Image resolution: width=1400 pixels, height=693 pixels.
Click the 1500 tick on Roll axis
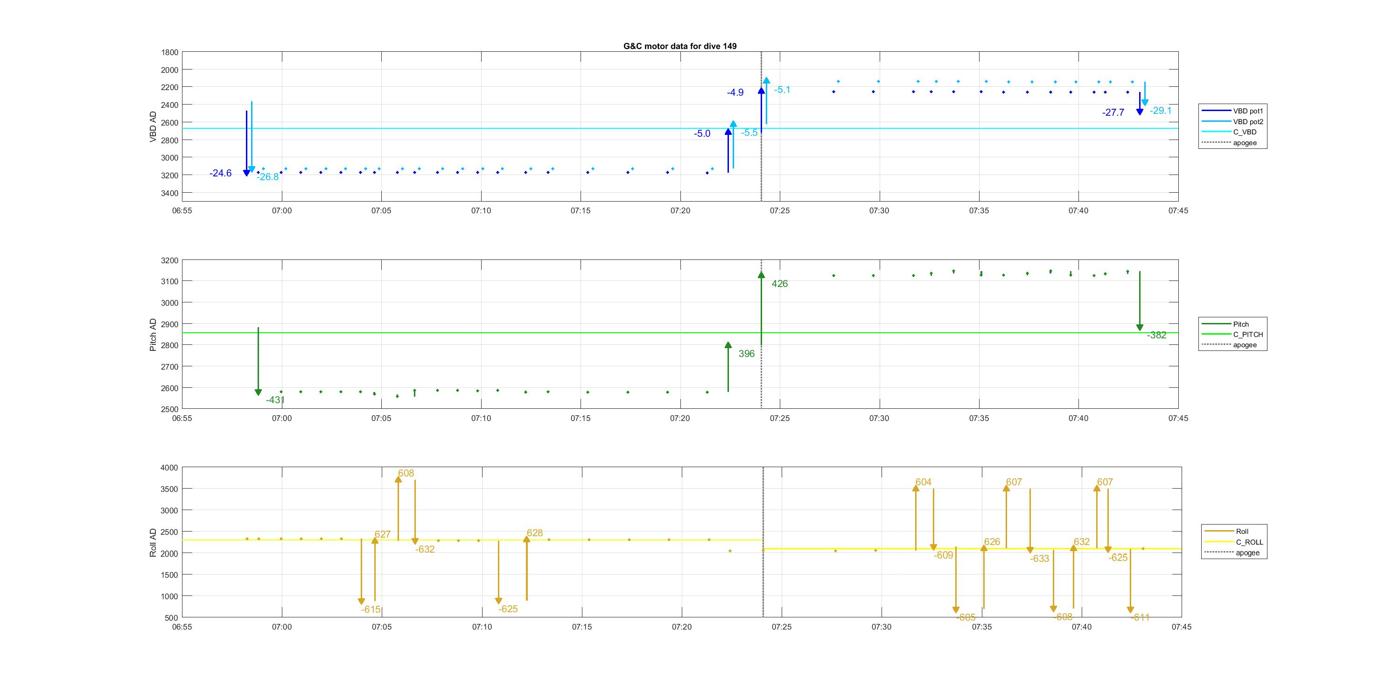point(171,574)
